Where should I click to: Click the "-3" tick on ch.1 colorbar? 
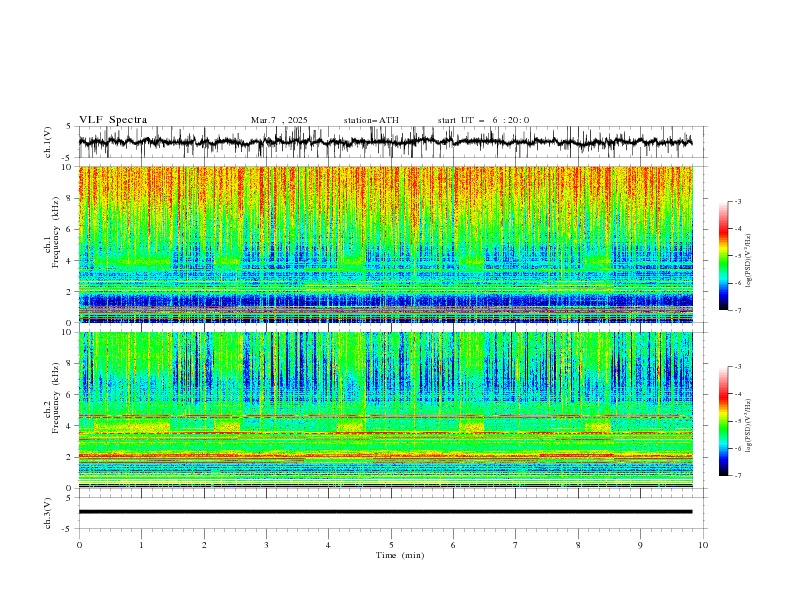coord(738,201)
